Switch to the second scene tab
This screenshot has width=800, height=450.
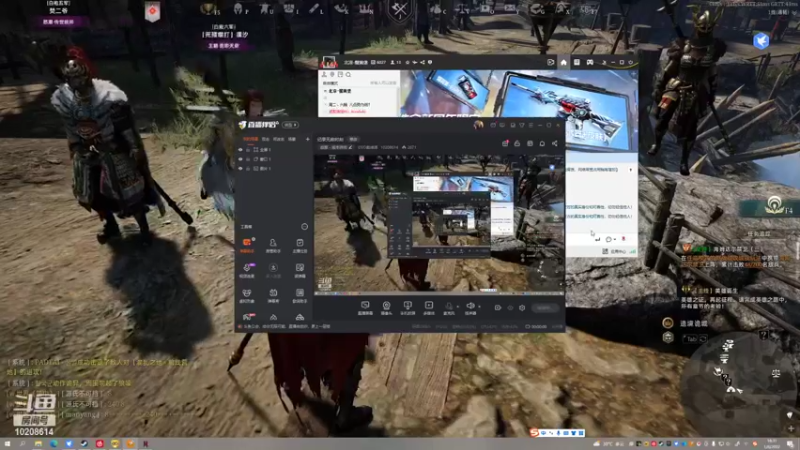pos(265,139)
